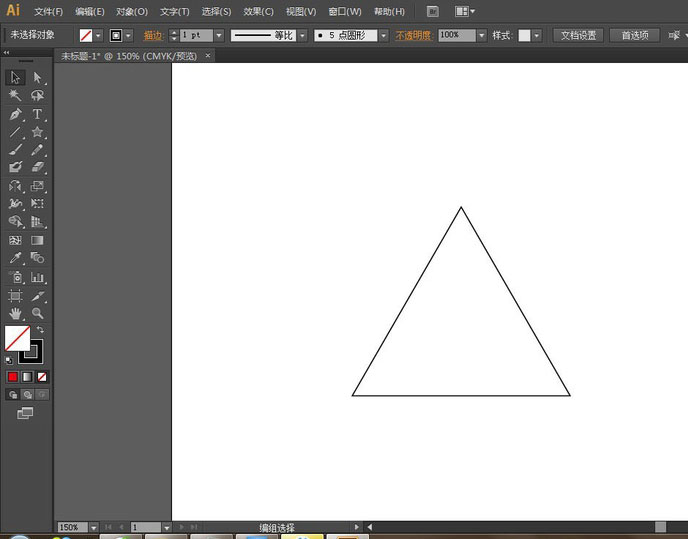Swap fill and stroke colors

(40, 330)
